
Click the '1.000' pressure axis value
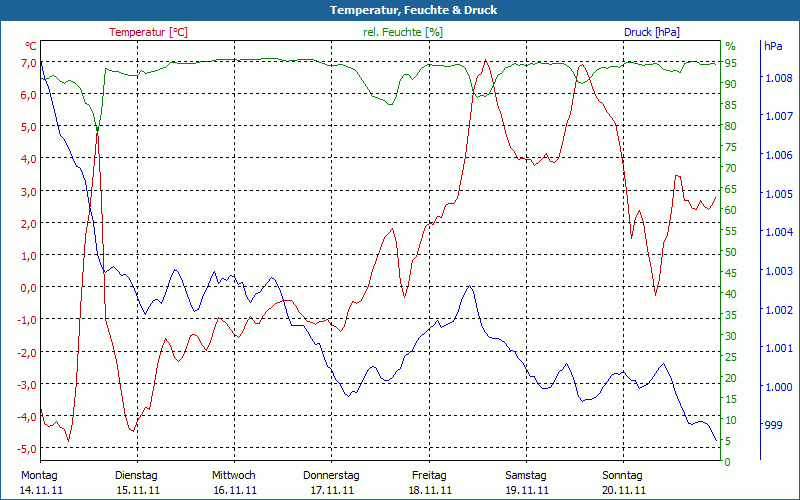pyautogui.click(x=779, y=387)
